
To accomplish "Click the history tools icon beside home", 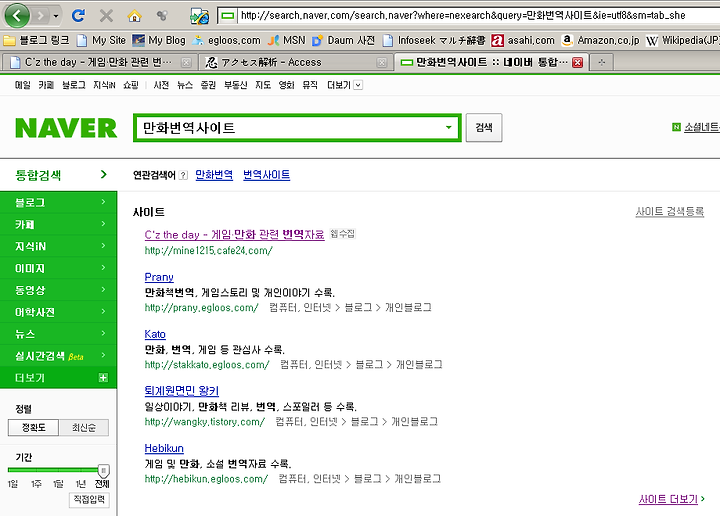I will pos(162,16).
